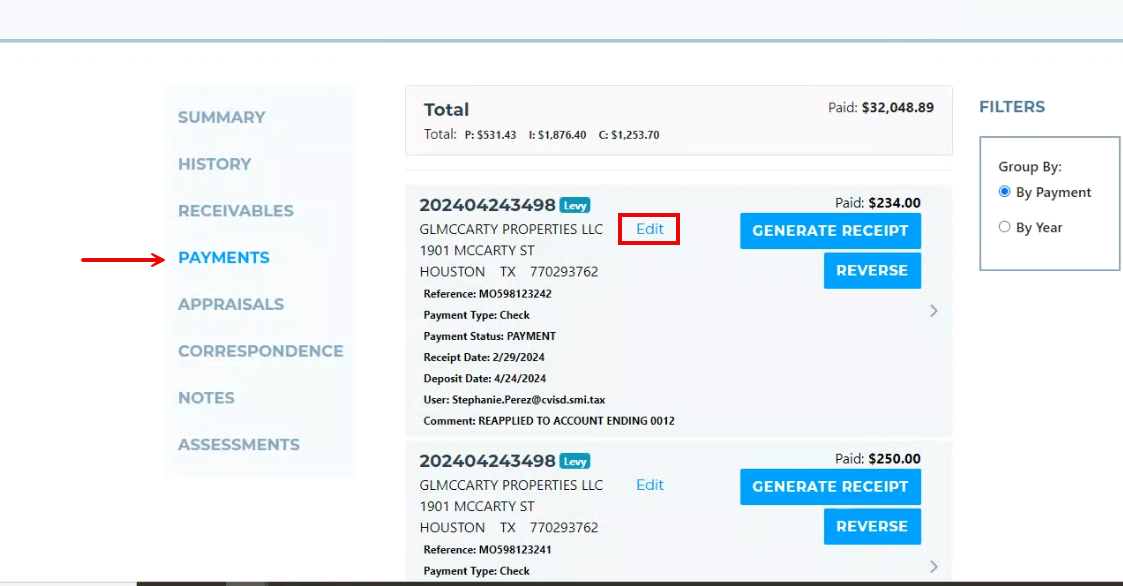Click Edit link on the $234.00 payment

(x=650, y=229)
